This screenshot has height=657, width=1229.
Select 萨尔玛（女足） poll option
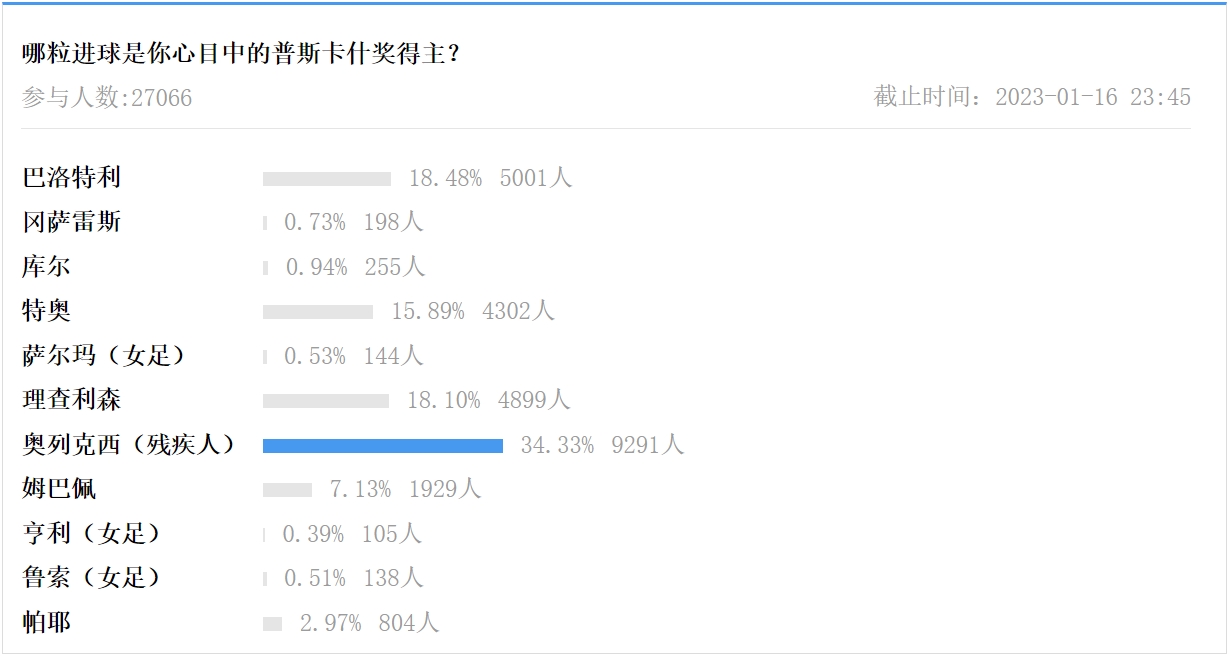pyautogui.click(x=105, y=355)
